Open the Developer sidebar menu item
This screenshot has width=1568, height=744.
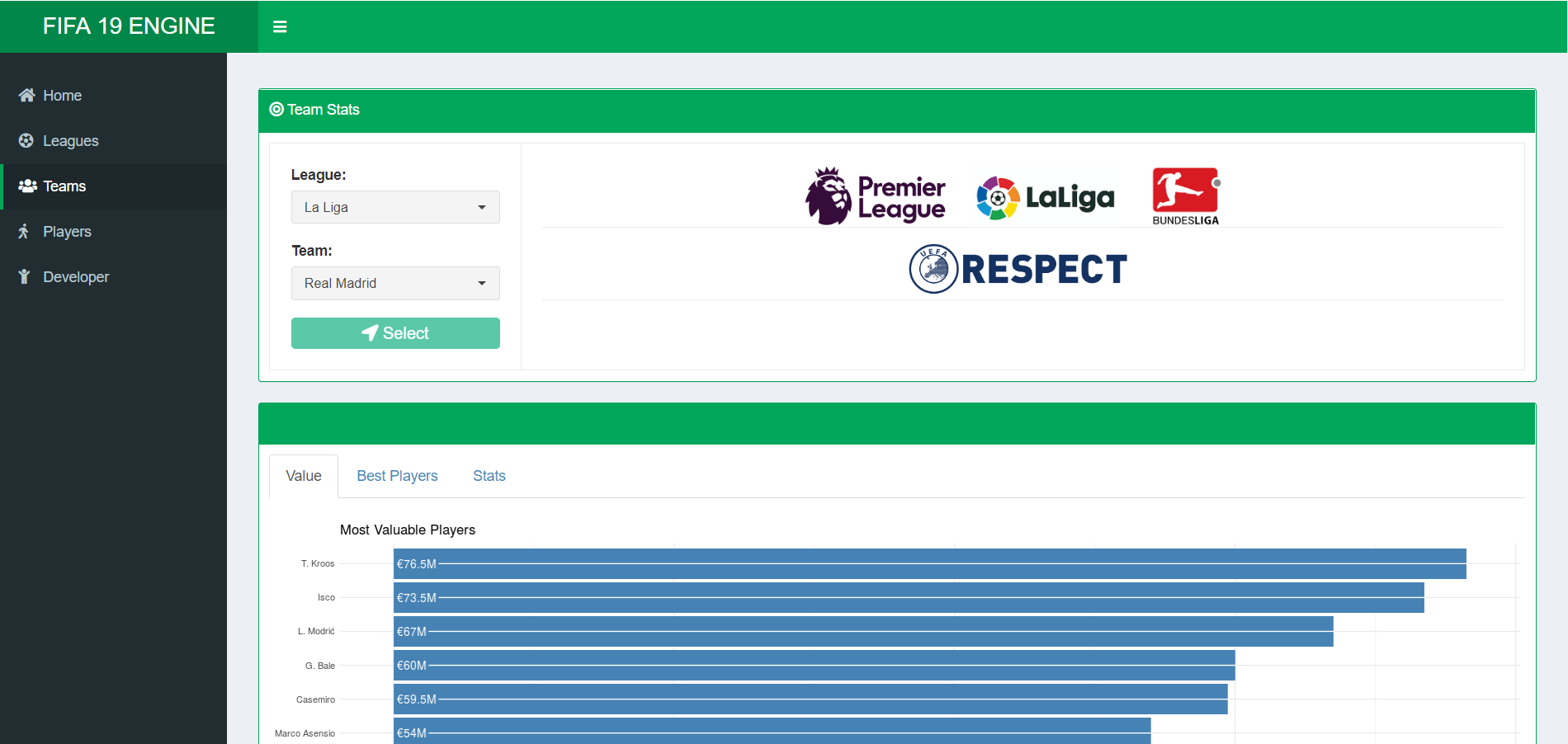113,277
